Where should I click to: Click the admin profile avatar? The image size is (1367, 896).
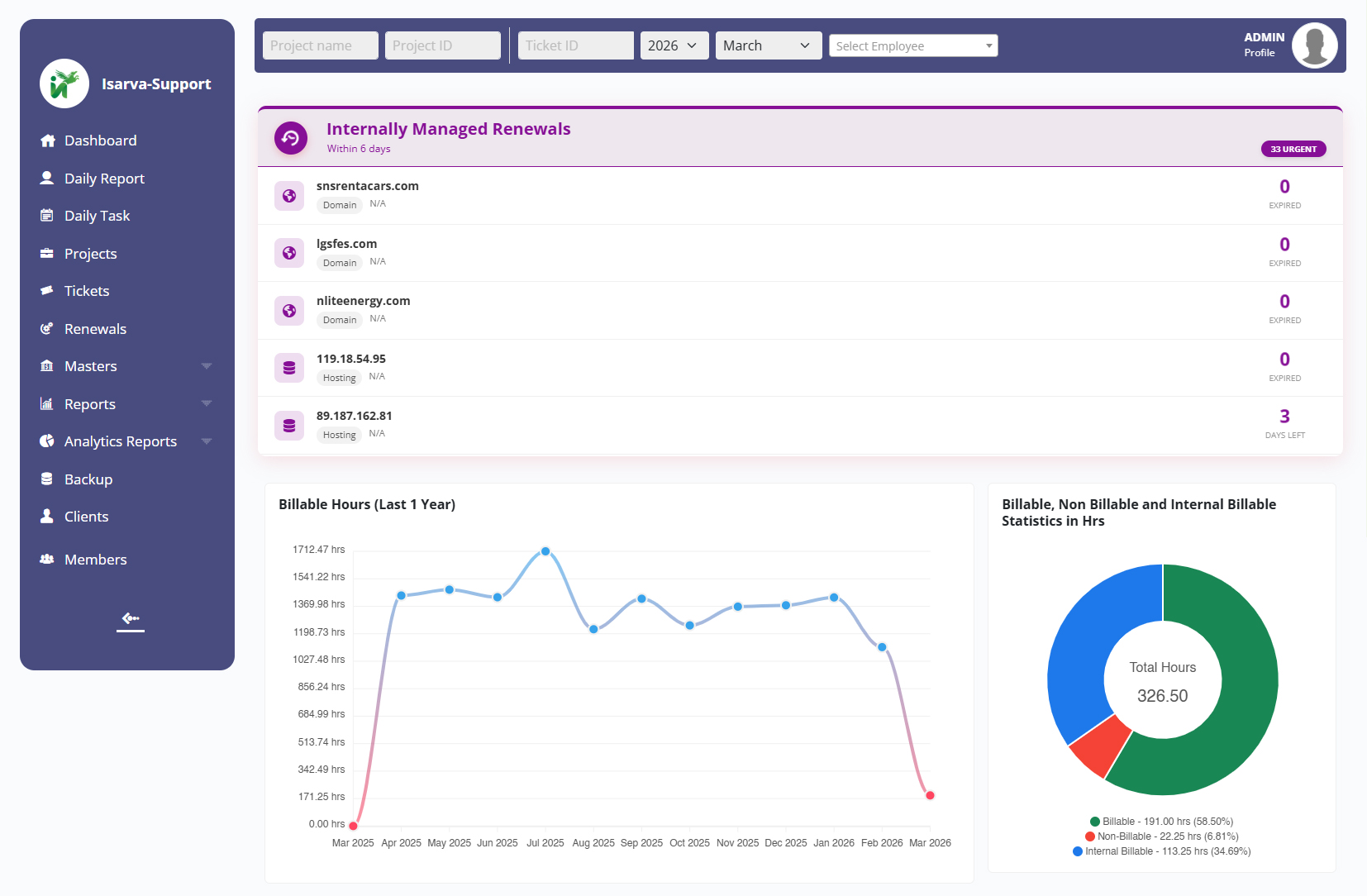point(1314,45)
